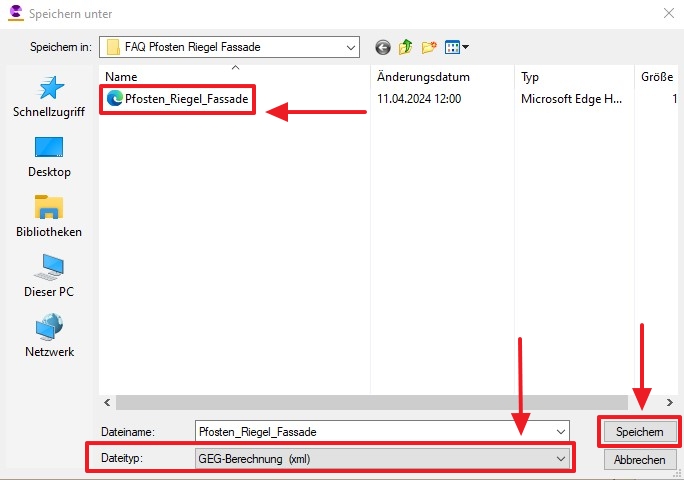Screen dimensions: 684x480
Task: Expand the 'Speichern in' folder dropdown
Action: (350, 47)
